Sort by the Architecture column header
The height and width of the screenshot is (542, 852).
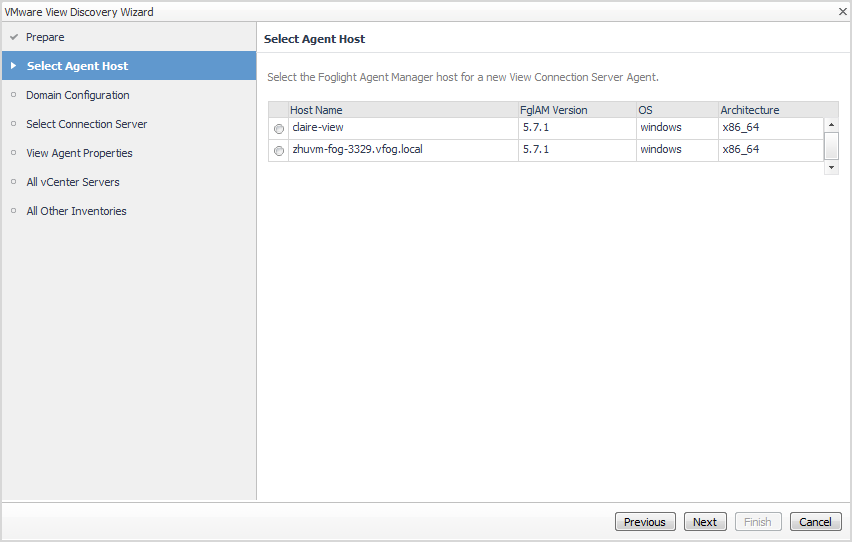tap(778, 110)
